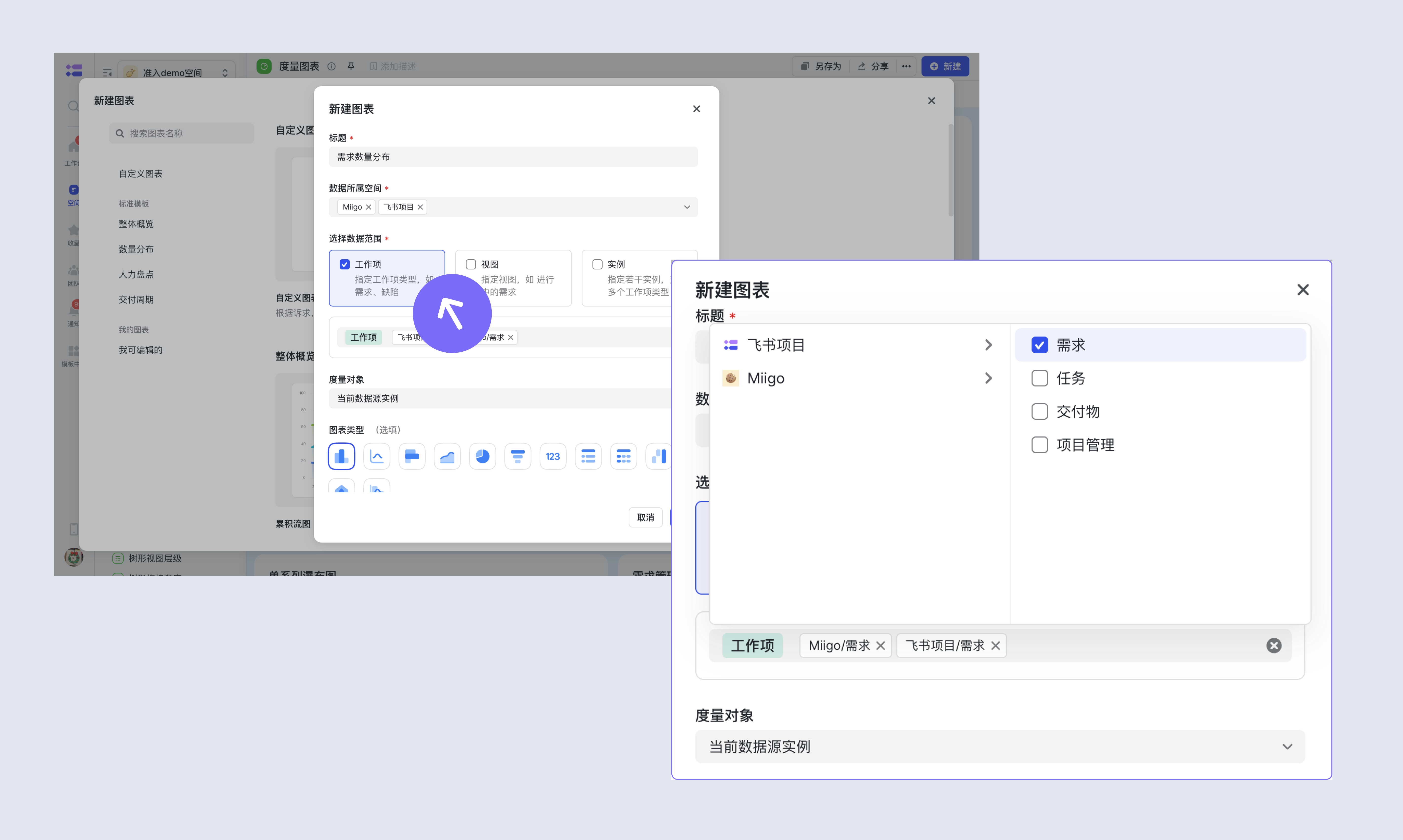1403x840 pixels.
Task: Remove the Miigo tag from 数据所属空间
Action: [x=369, y=207]
